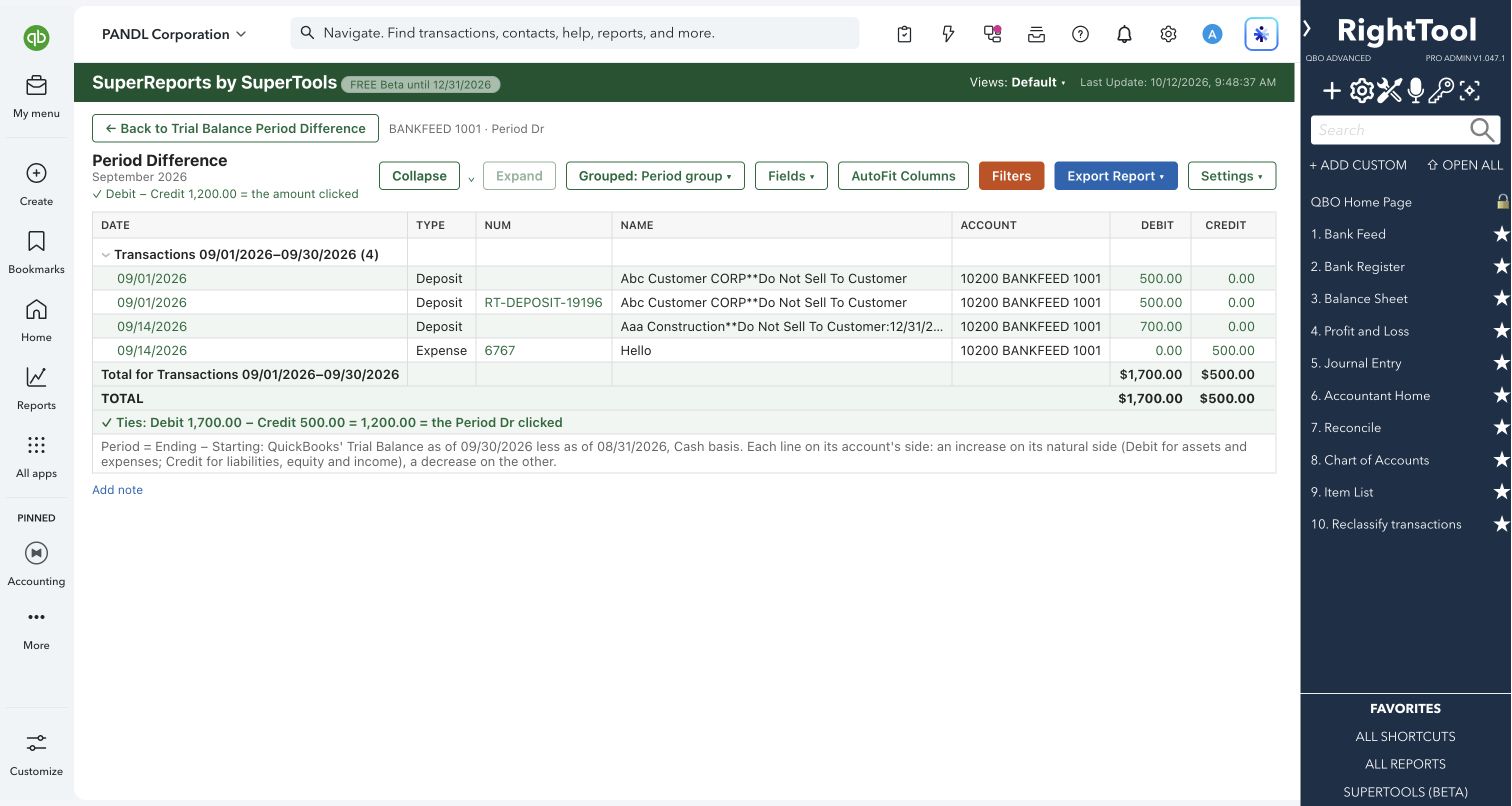The image size is (1512, 806).
Task: Open RightTool wrench and screwdriver tools icon
Action: (x=1389, y=91)
